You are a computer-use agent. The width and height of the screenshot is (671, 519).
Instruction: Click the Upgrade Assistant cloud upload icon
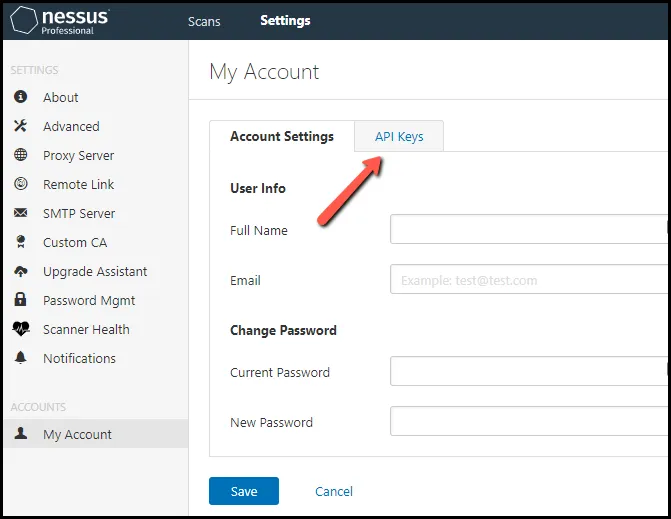(21, 271)
